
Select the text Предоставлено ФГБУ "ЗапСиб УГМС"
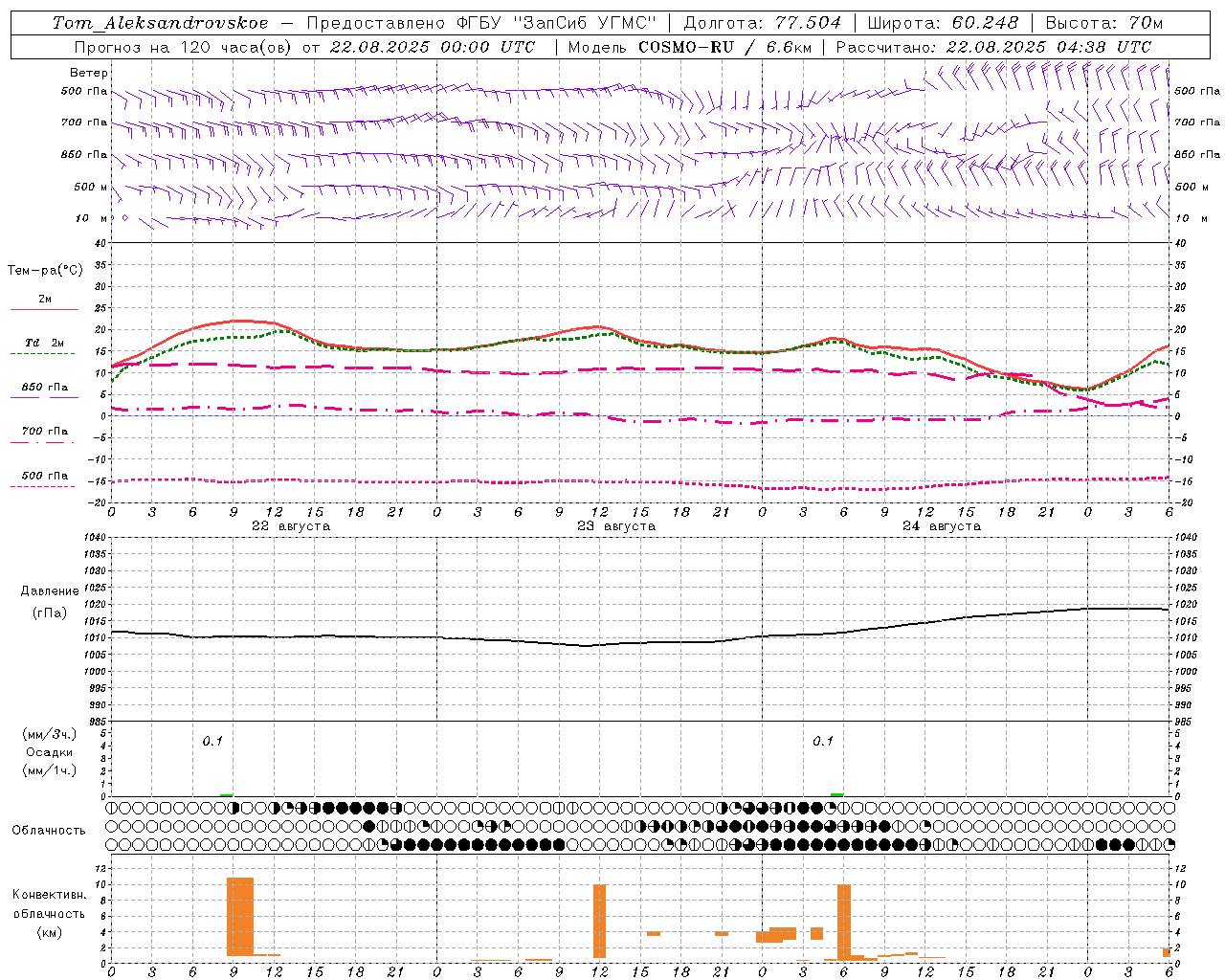(x=481, y=23)
